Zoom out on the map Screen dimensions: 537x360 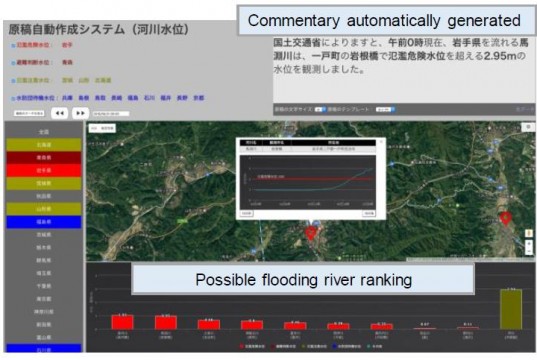click(x=529, y=251)
